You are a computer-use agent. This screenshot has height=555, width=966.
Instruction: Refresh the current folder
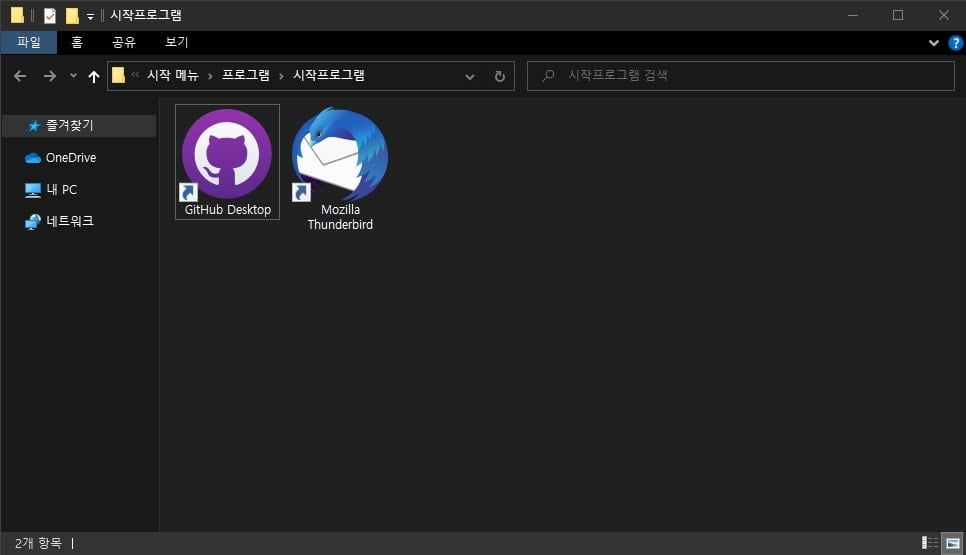(500, 76)
